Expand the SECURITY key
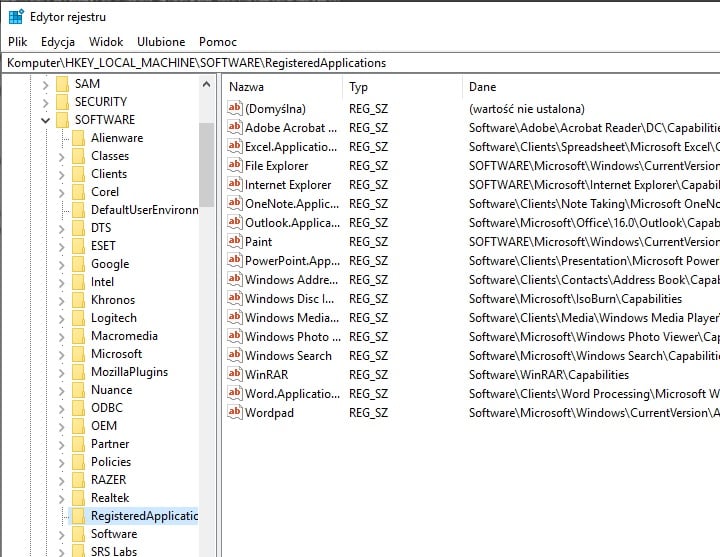The image size is (720, 557). click(45, 102)
